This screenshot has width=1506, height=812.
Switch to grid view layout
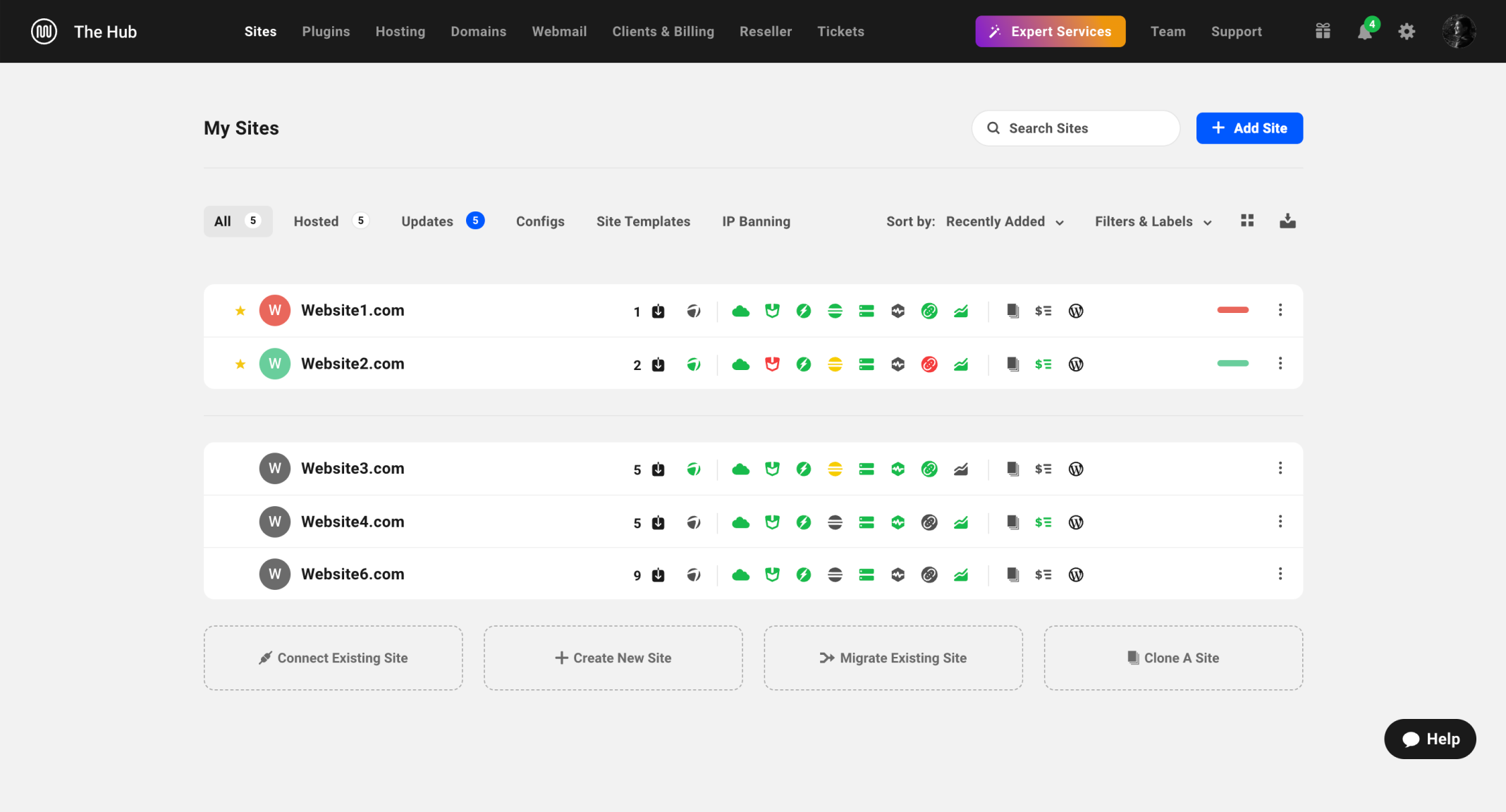point(1247,221)
